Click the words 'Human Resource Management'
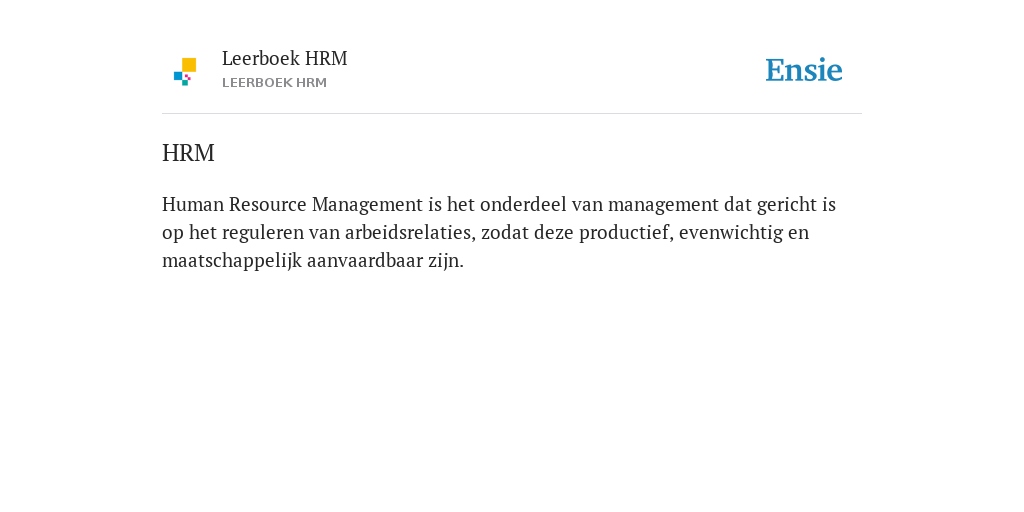Viewport: 1024px width, 512px height. coord(293,205)
